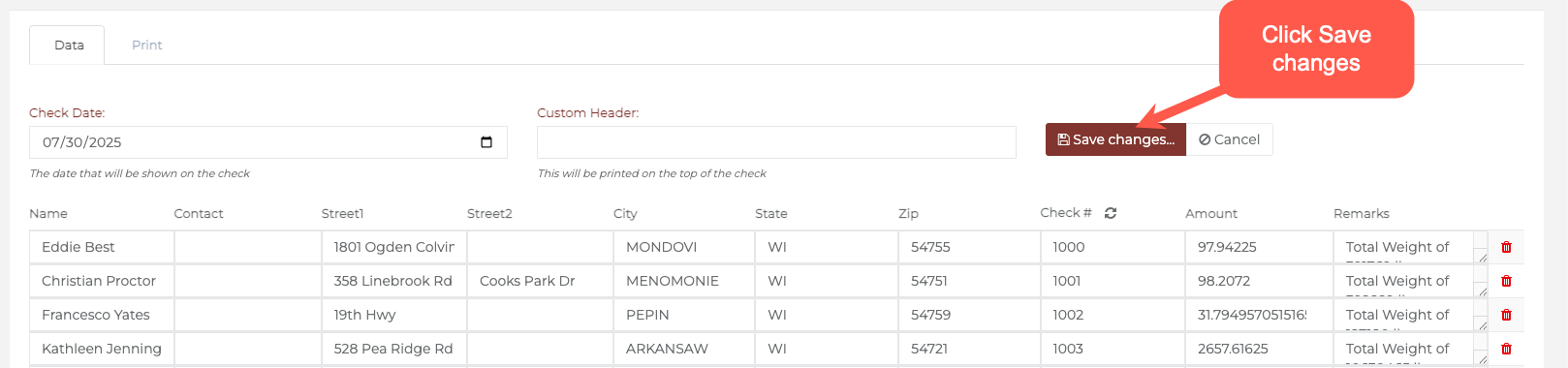Click the Zip field showing 54755
The height and width of the screenshot is (368, 1568).
coord(969,247)
